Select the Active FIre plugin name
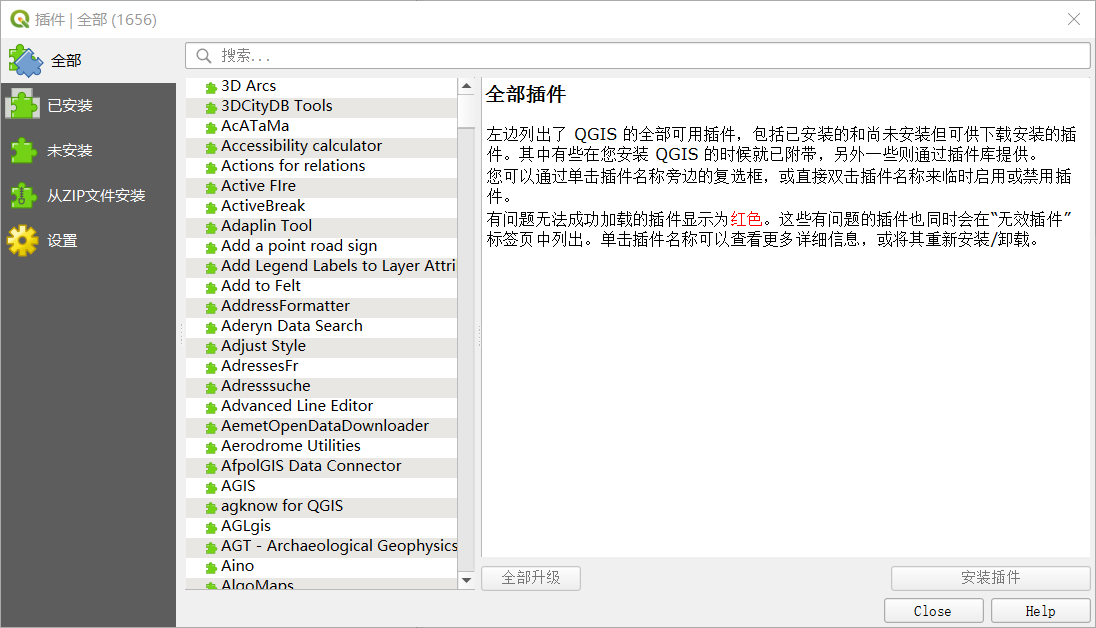The height and width of the screenshot is (628, 1096). 259,186
